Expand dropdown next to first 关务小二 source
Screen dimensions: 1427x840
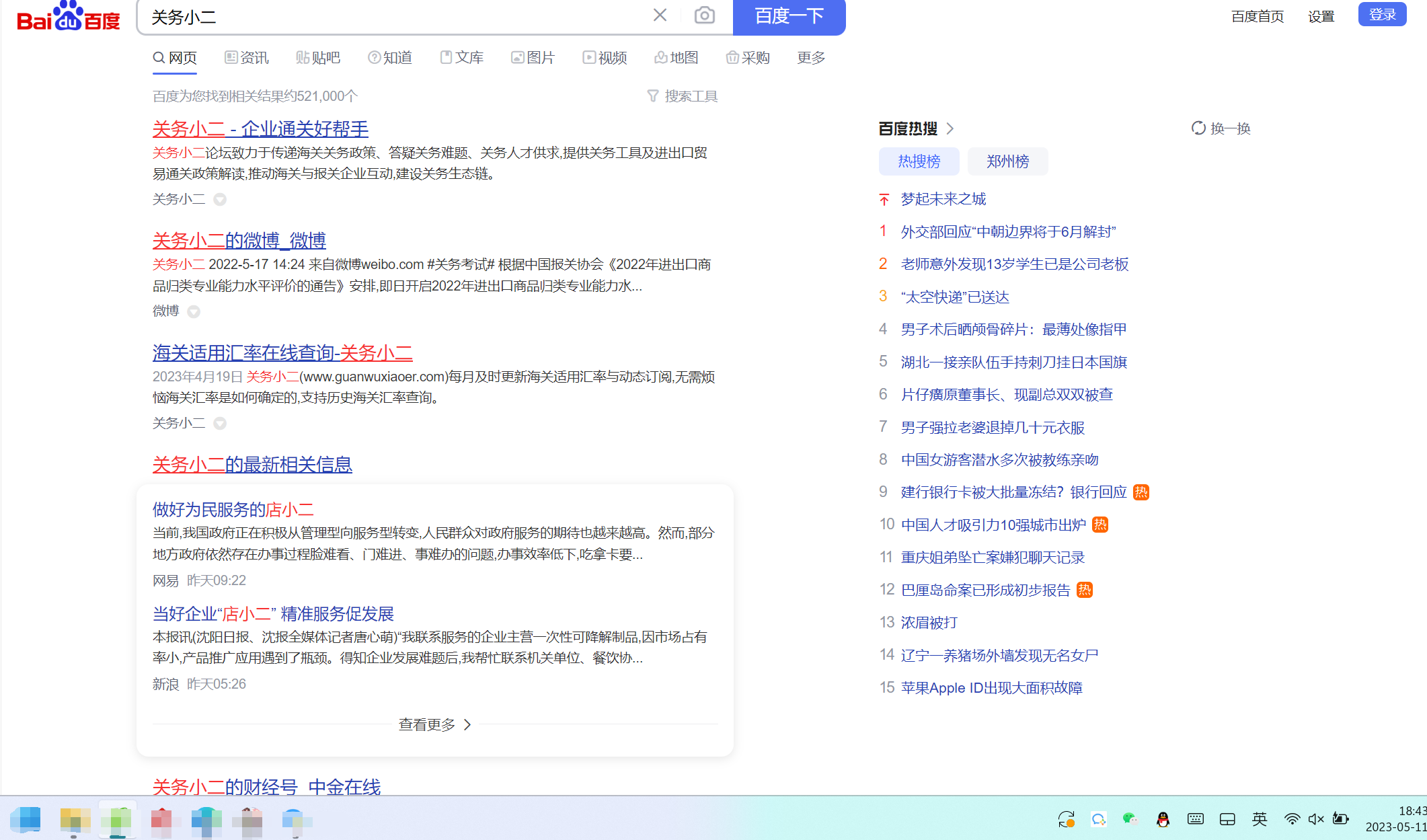tap(220, 200)
